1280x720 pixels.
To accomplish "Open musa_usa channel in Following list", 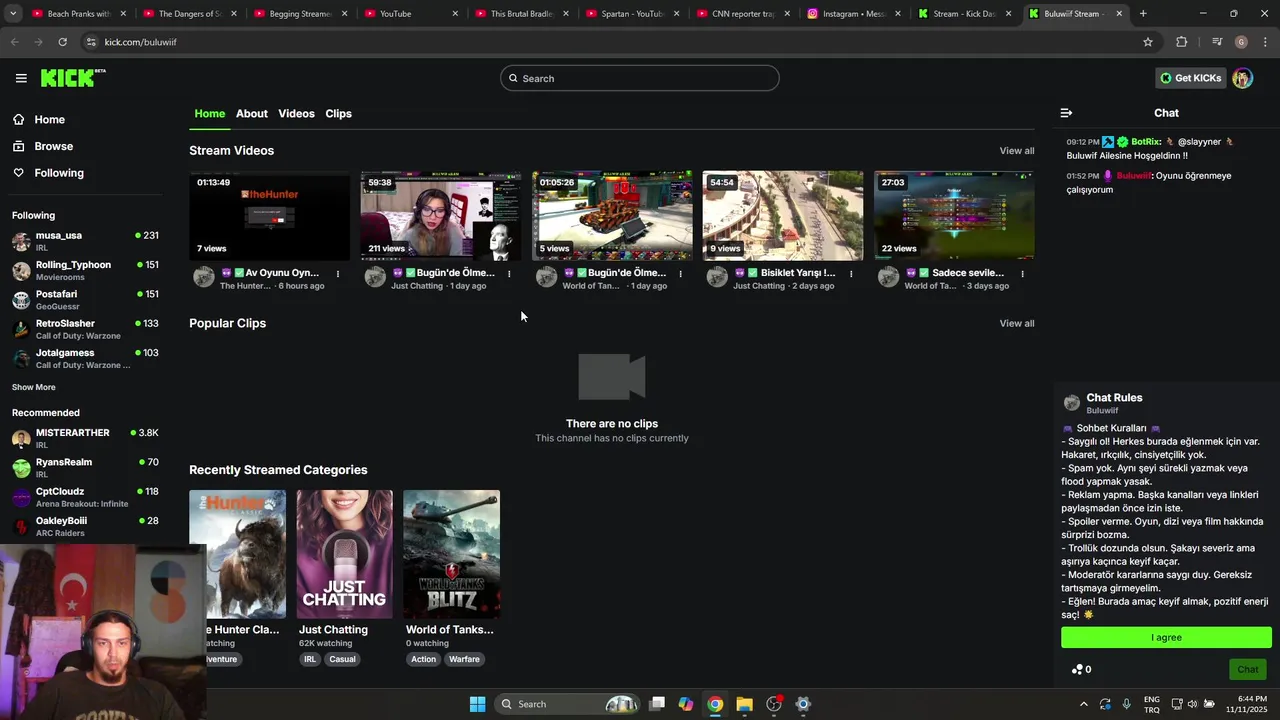I will coord(85,241).
